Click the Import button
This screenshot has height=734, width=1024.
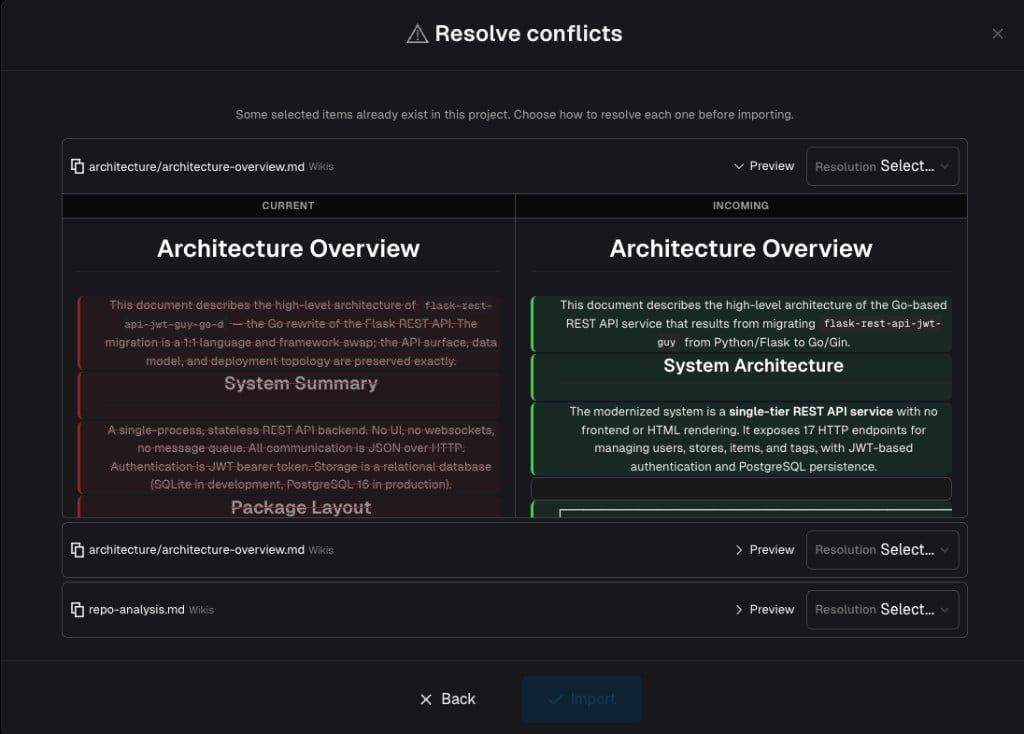click(x=582, y=699)
